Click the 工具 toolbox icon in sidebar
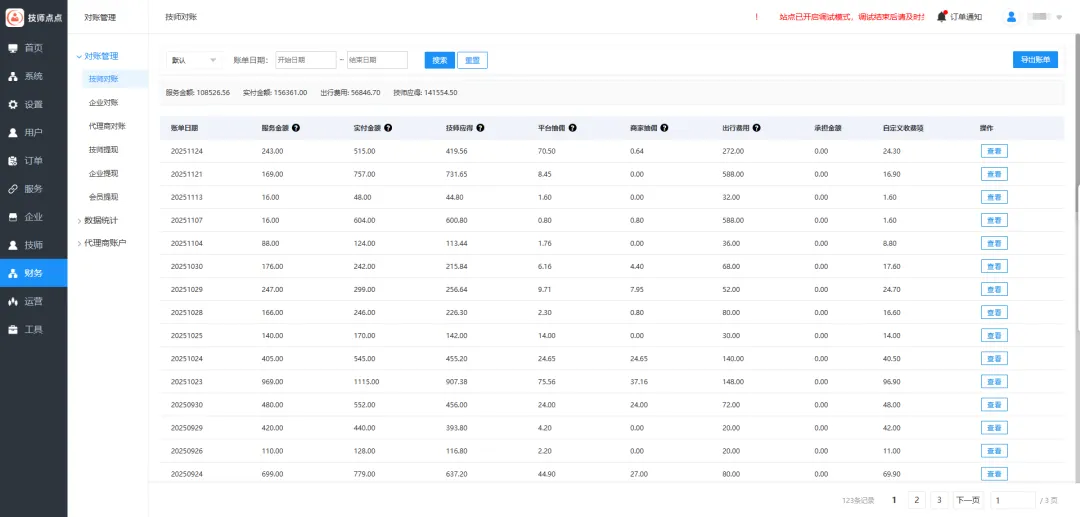This screenshot has height=517, width=1080. point(13,329)
